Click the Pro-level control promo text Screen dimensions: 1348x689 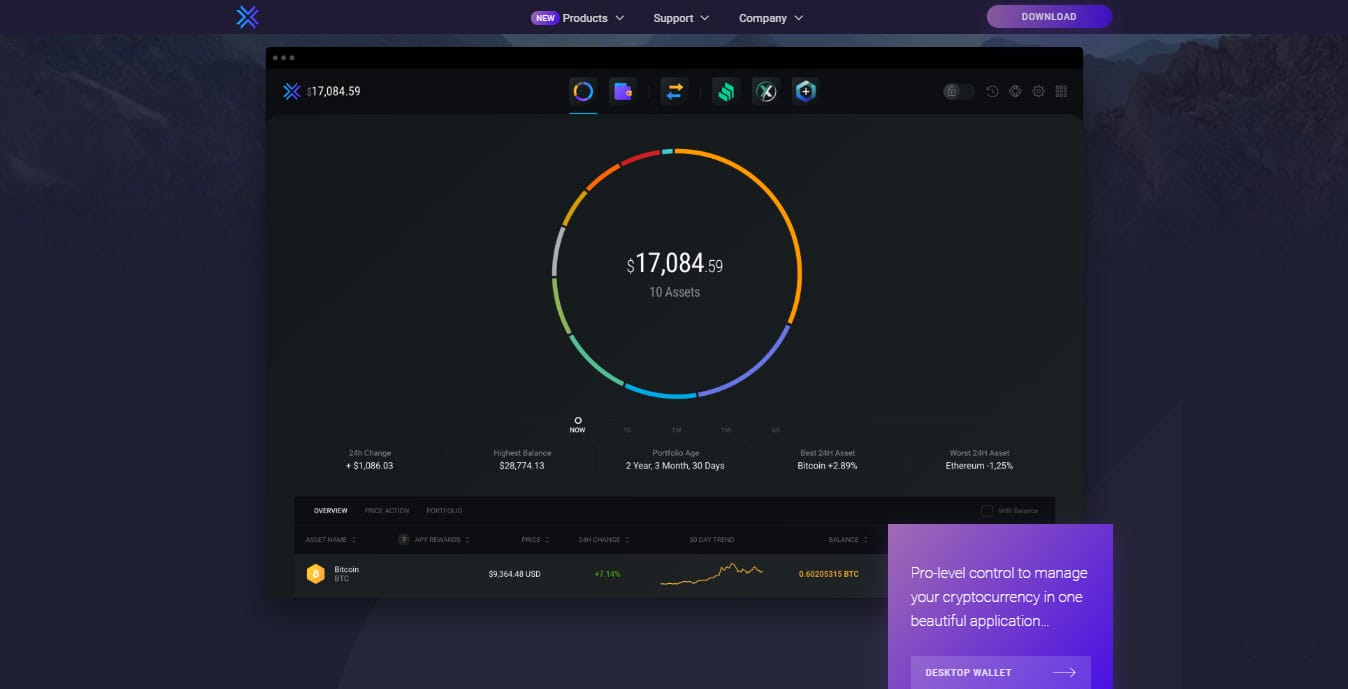pyautogui.click(x=999, y=597)
